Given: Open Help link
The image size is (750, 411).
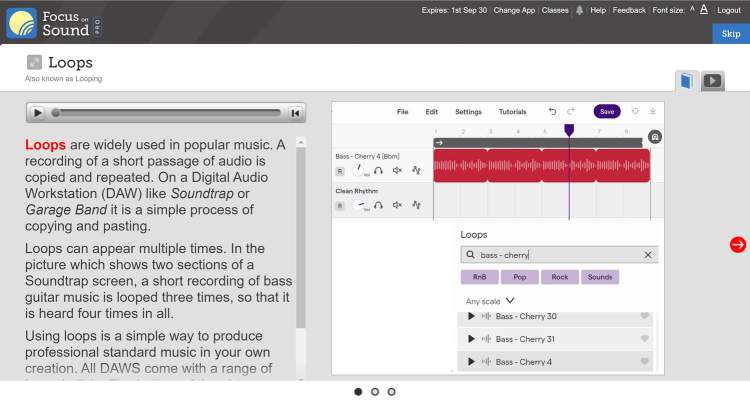Looking at the screenshot, I should click(598, 10).
